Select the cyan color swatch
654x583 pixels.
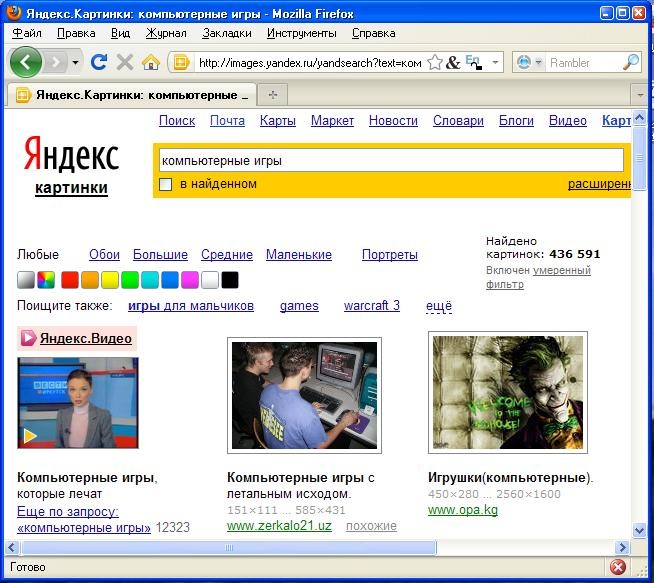tap(150, 280)
